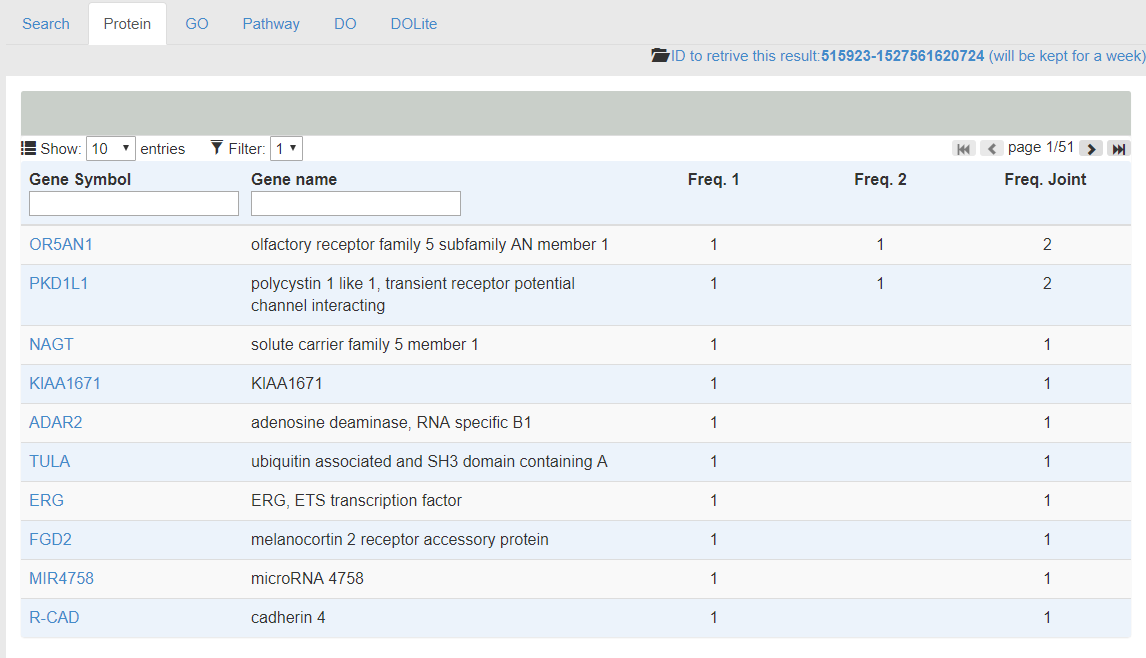Open the Show entries count dropdown

(x=111, y=149)
